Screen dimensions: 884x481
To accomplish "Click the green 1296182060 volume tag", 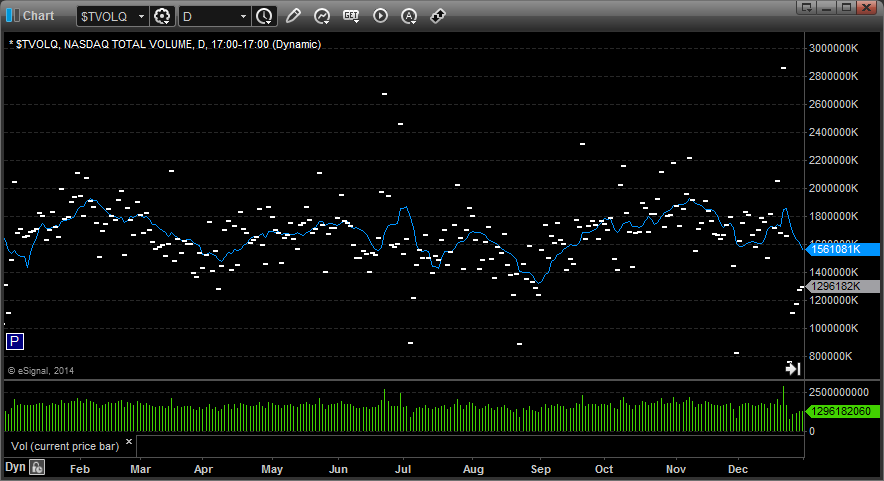I will [842, 412].
